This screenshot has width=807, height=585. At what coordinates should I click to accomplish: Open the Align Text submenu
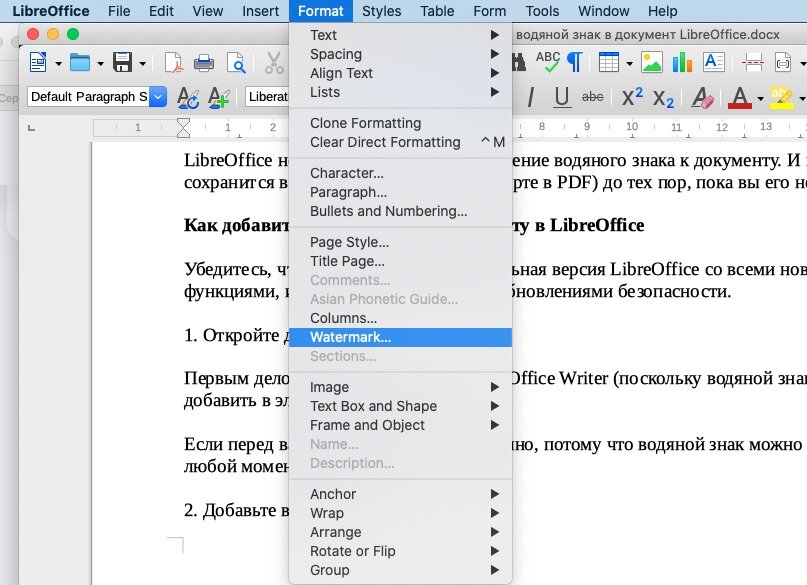coord(400,73)
